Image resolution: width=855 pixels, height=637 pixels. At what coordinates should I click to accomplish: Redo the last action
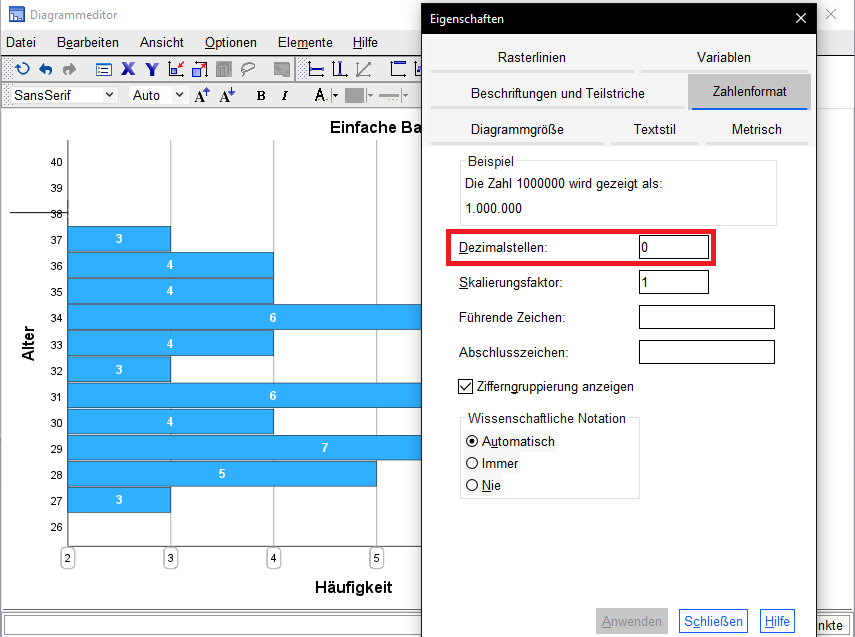pos(67,69)
